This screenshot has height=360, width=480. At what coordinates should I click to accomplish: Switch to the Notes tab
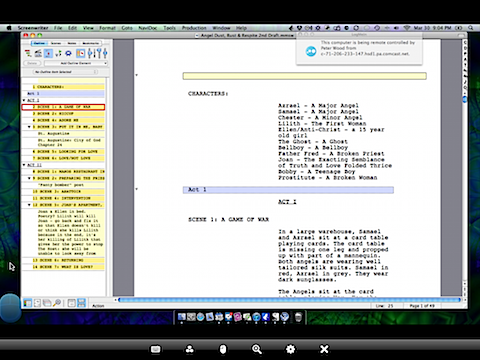tap(72, 43)
